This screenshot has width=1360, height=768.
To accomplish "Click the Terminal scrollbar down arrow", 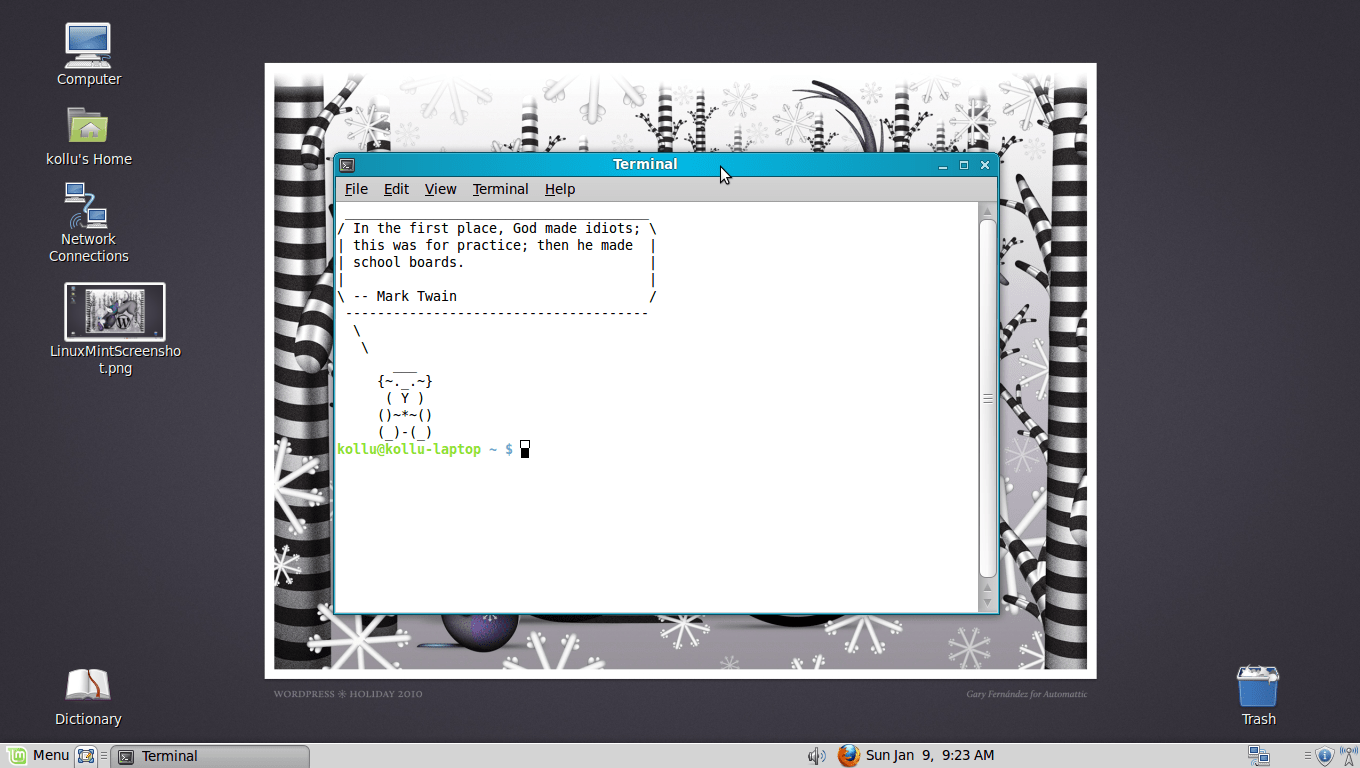I will tap(988, 603).
